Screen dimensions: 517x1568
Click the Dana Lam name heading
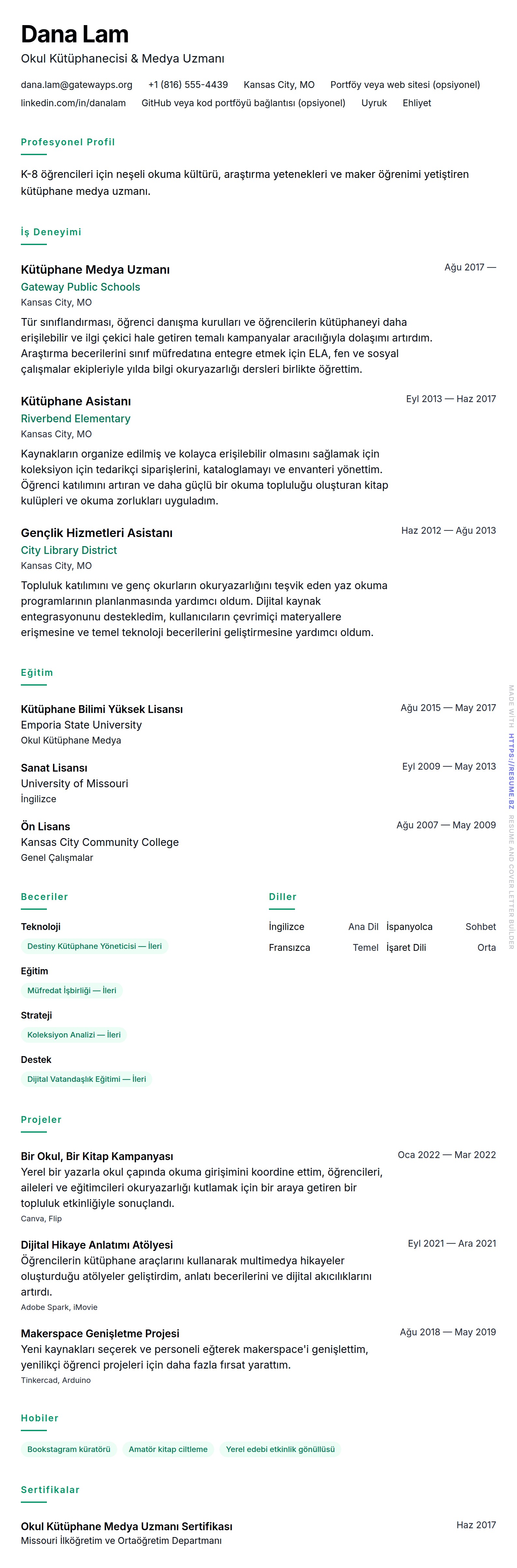75,34
